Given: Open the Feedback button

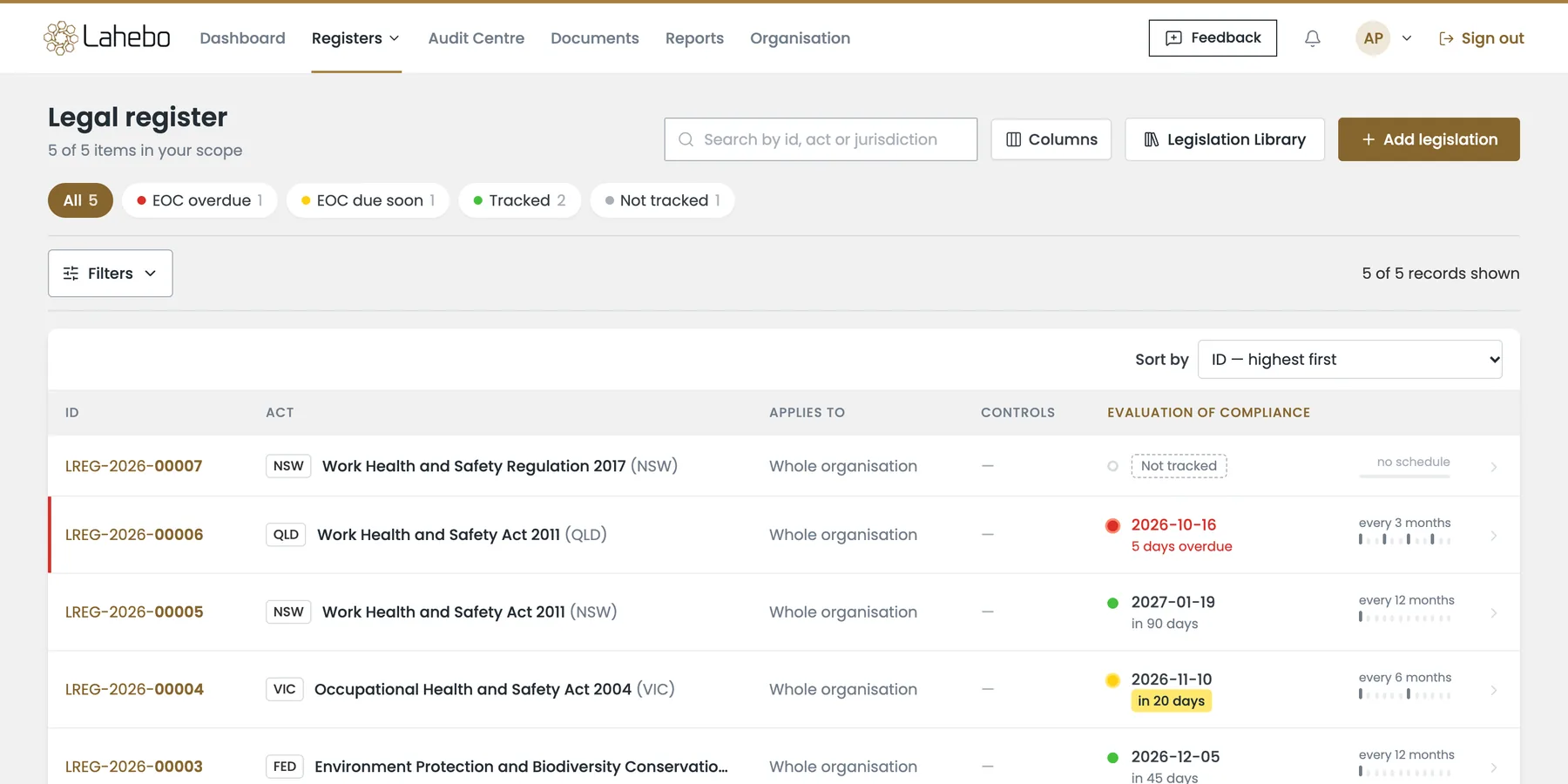Looking at the screenshot, I should 1213,38.
